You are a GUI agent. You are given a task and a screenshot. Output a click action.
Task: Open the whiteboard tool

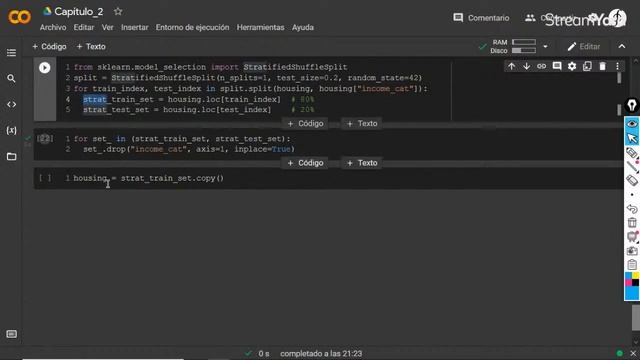[x=632, y=237]
